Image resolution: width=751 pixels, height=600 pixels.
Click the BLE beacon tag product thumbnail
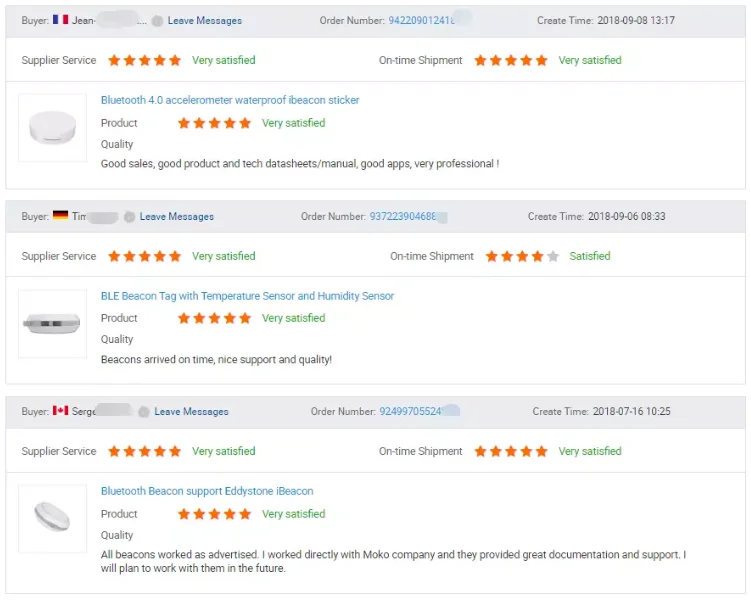pyautogui.click(x=52, y=323)
